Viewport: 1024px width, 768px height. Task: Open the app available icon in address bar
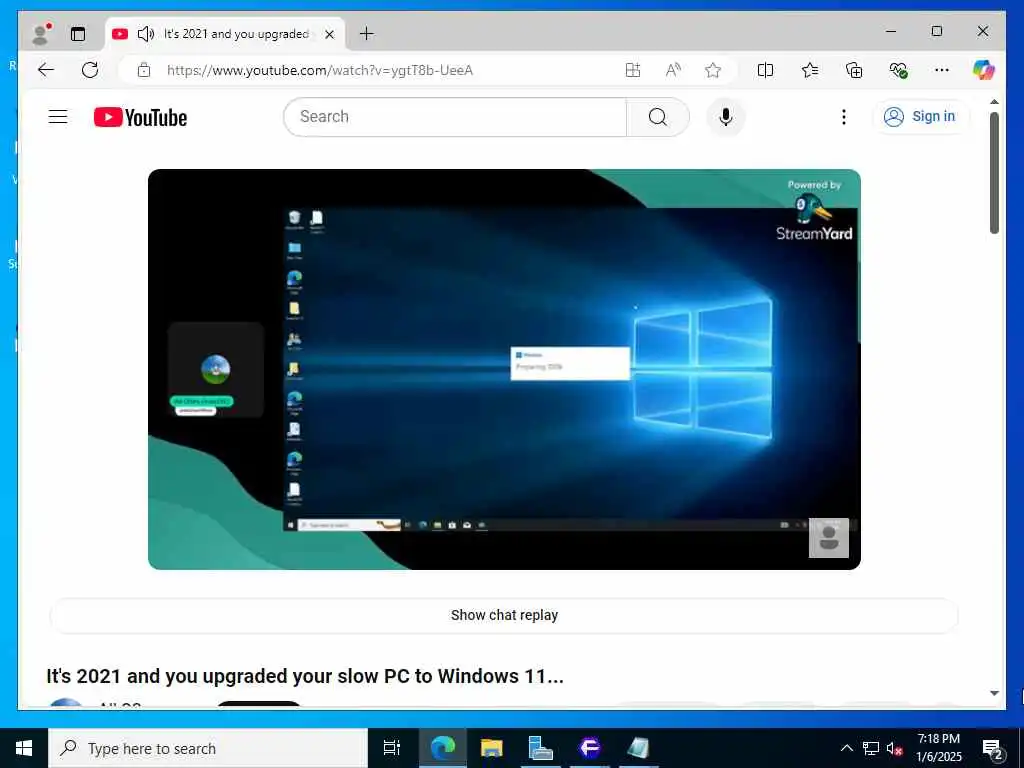[x=632, y=70]
